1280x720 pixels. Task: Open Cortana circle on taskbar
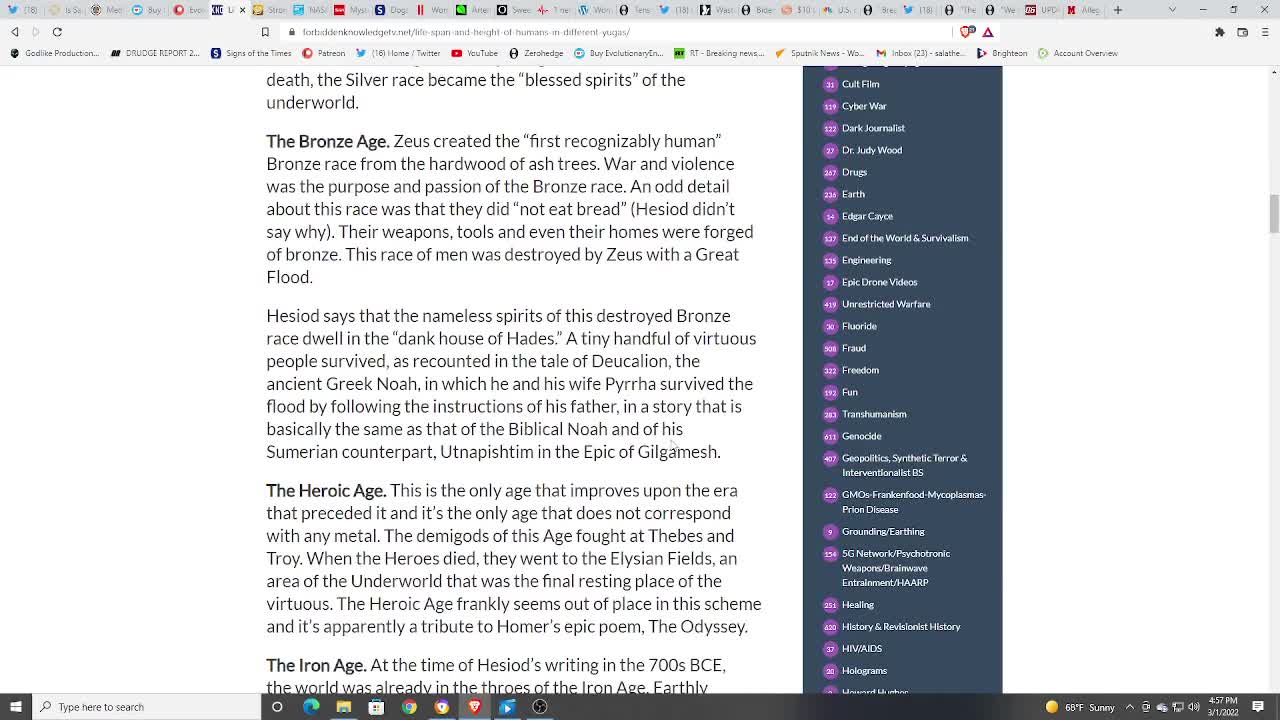pos(277,707)
